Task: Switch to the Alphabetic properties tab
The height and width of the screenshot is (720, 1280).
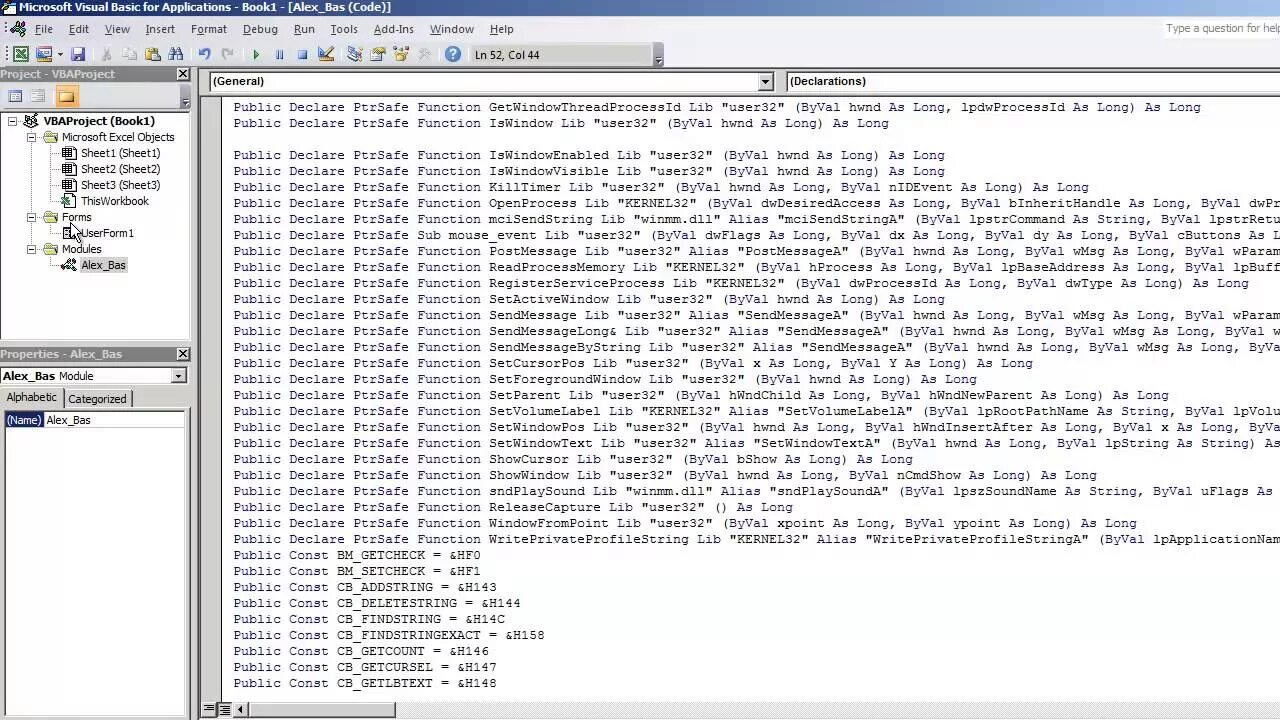Action: point(32,398)
